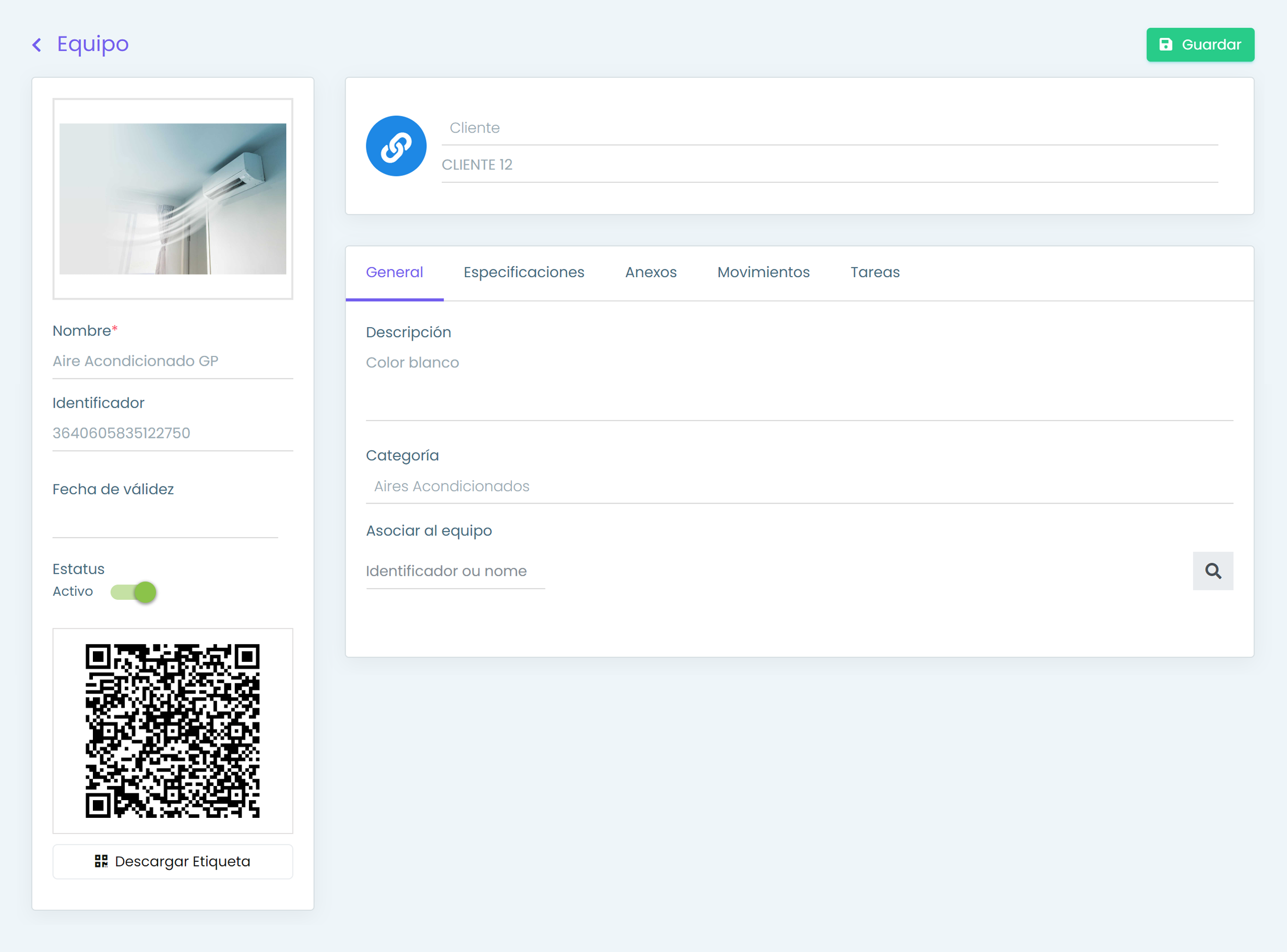Image resolution: width=1287 pixels, height=952 pixels.
Task: Click the blue link chain icon
Action: click(x=396, y=146)
